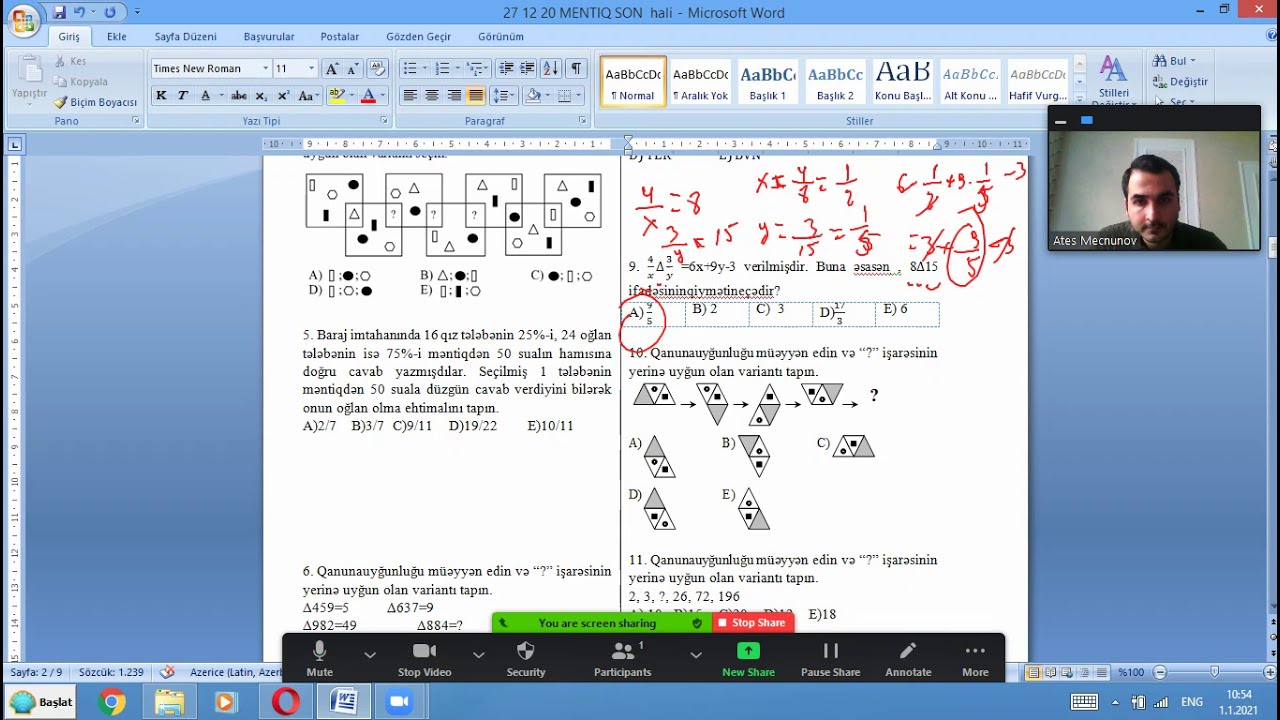Click the Office button
This screenshot has width=1280, height=720.
click(22, 19)
